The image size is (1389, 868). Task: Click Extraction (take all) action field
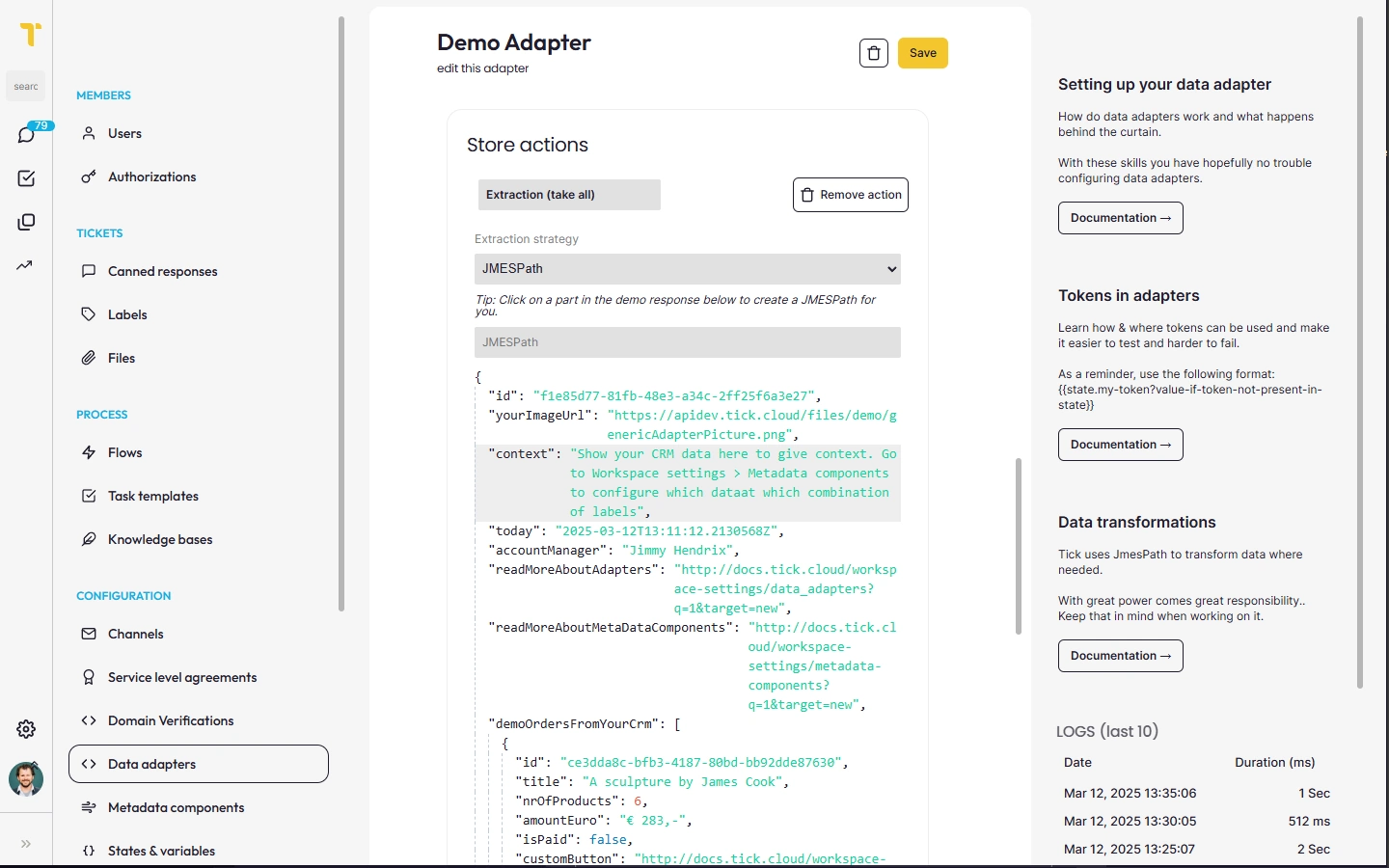coord(569,195)
